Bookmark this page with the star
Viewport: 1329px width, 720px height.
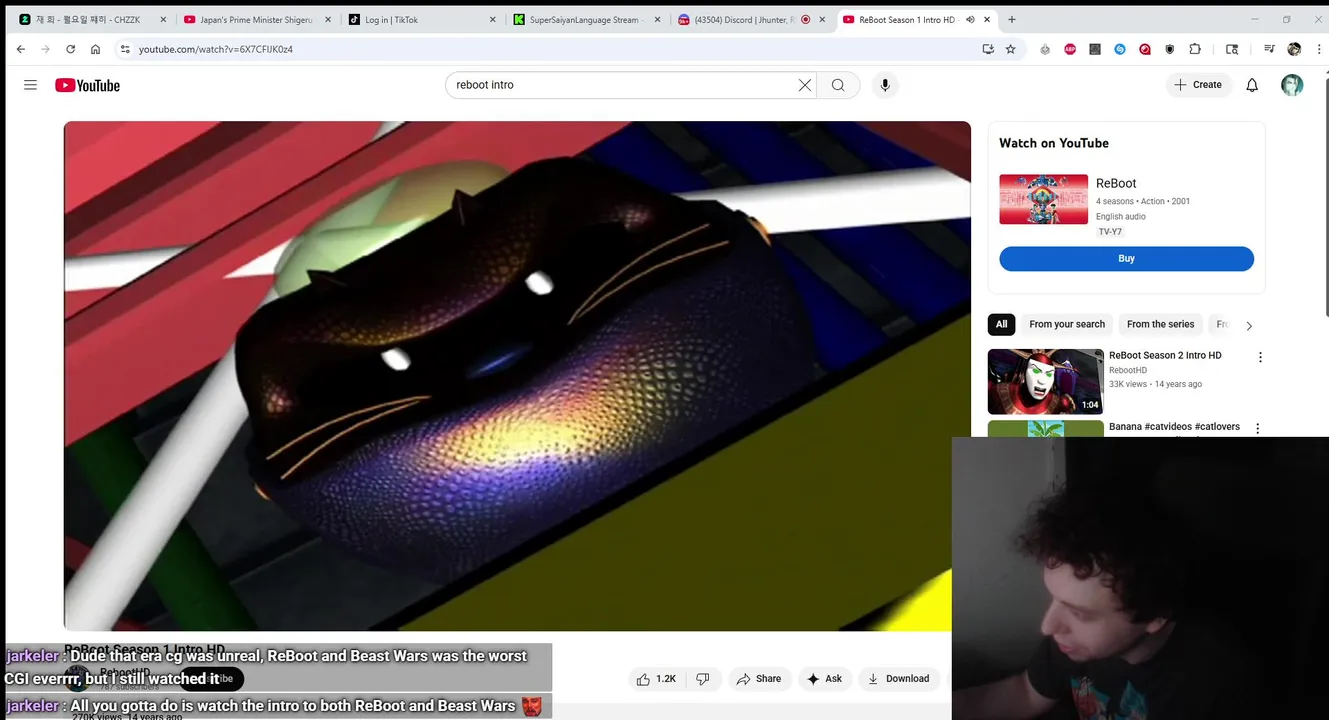click(1010, 49)
